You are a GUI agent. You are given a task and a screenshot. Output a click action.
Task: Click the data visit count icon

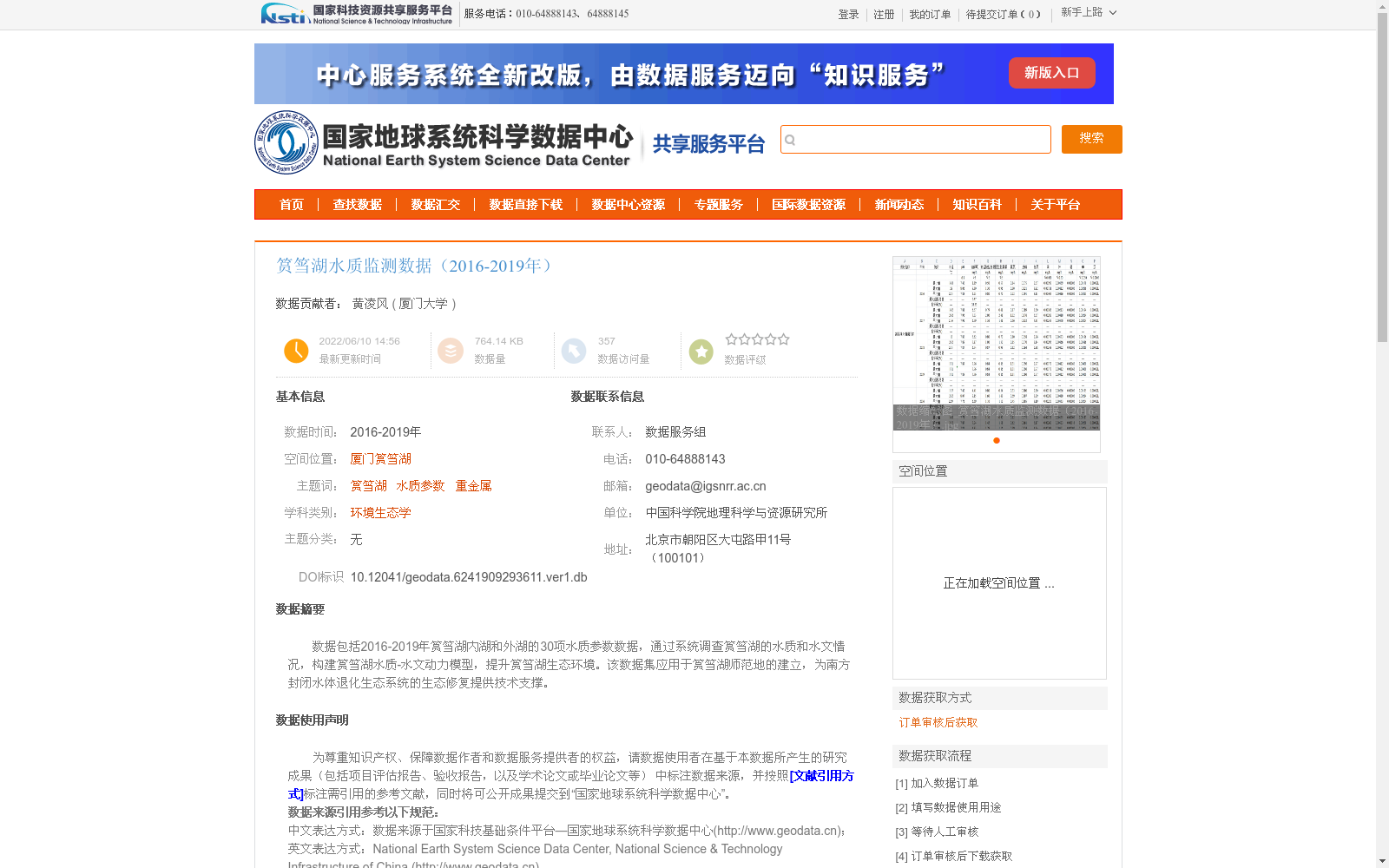(574, 351)
